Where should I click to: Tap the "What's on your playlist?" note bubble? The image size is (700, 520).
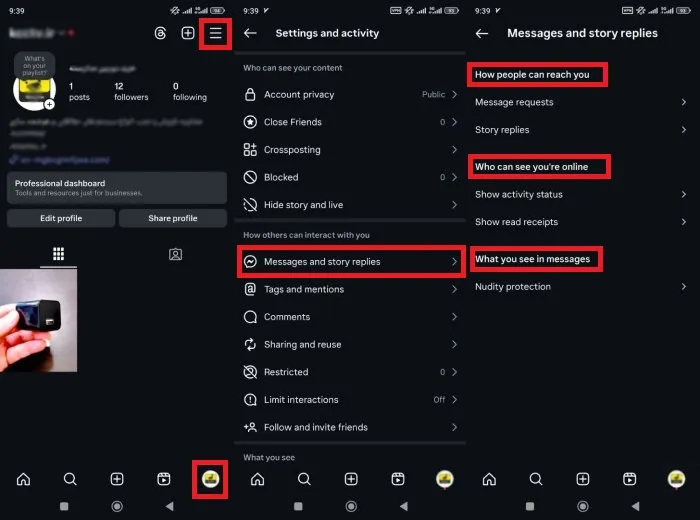(x=34, y=65)
